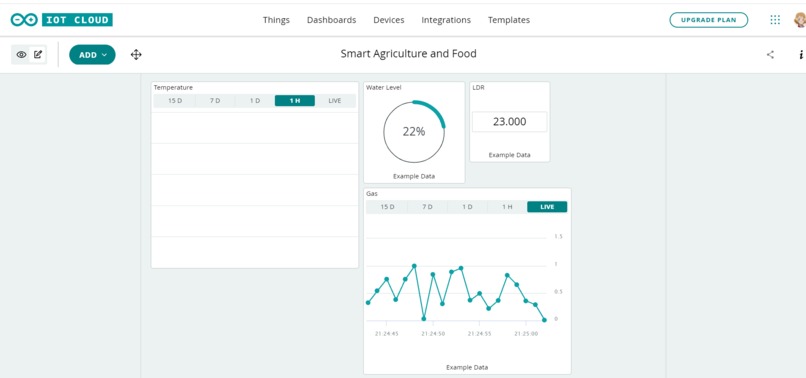Select 7 D range in Gas chart
The image size is (806, 378).
click(427, 207)
